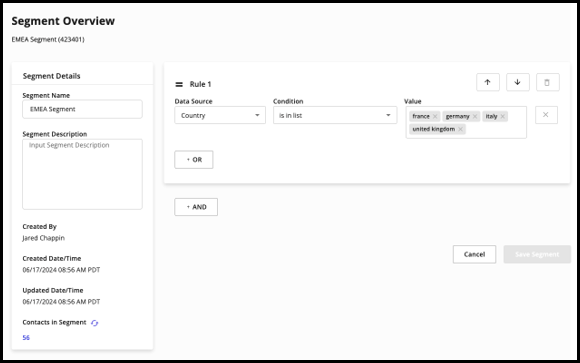Remove the germany tag
The width and height of the screenshot is (580, 363).
click(475, 117)
